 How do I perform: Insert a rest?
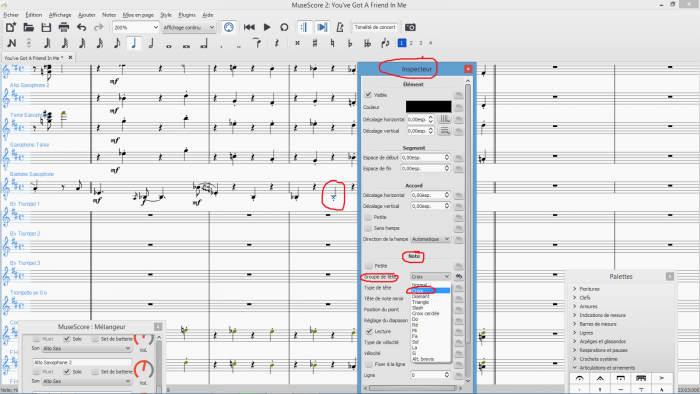click(277, 43)
